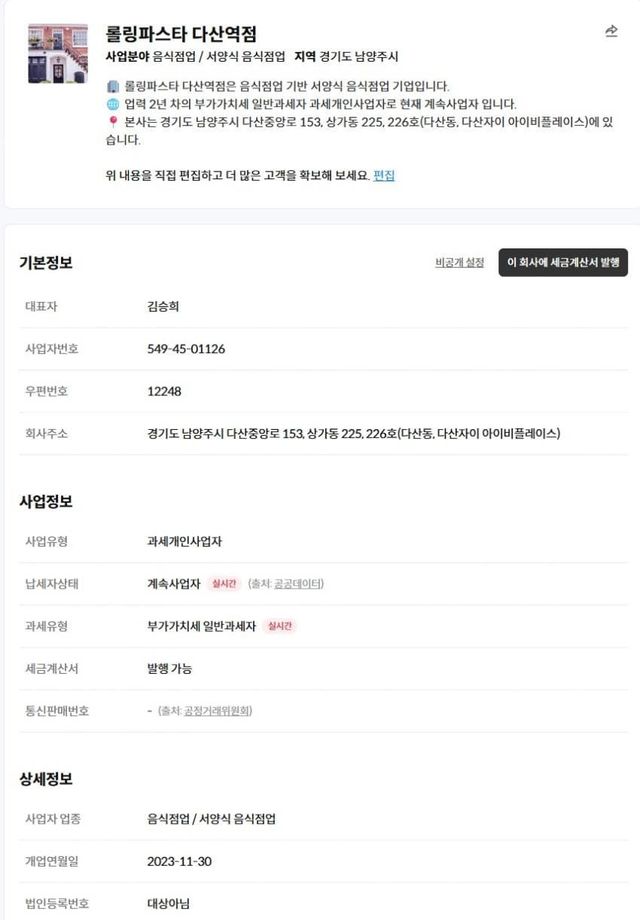Open the 롤링파스타 company thumbnail image

tap(57, 53)
